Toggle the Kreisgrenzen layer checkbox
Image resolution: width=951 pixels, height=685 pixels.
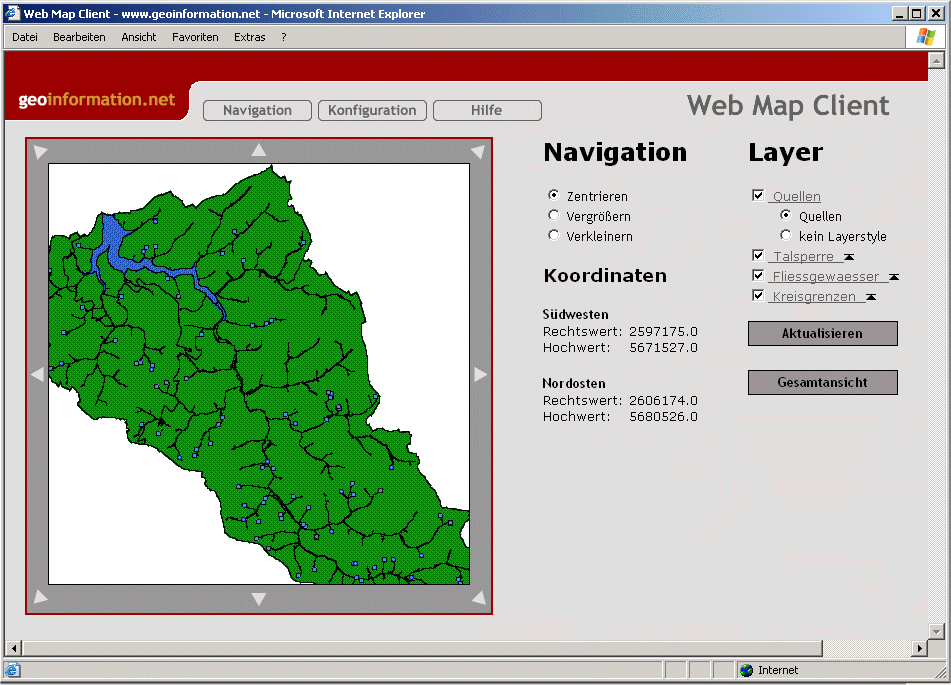click(x=758, y=295)
